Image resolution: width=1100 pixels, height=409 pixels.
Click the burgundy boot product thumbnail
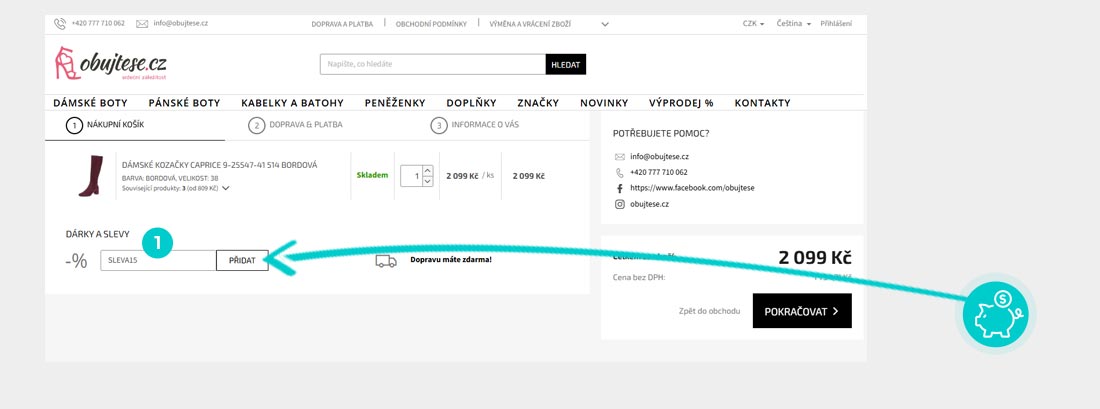pos(90,175)
